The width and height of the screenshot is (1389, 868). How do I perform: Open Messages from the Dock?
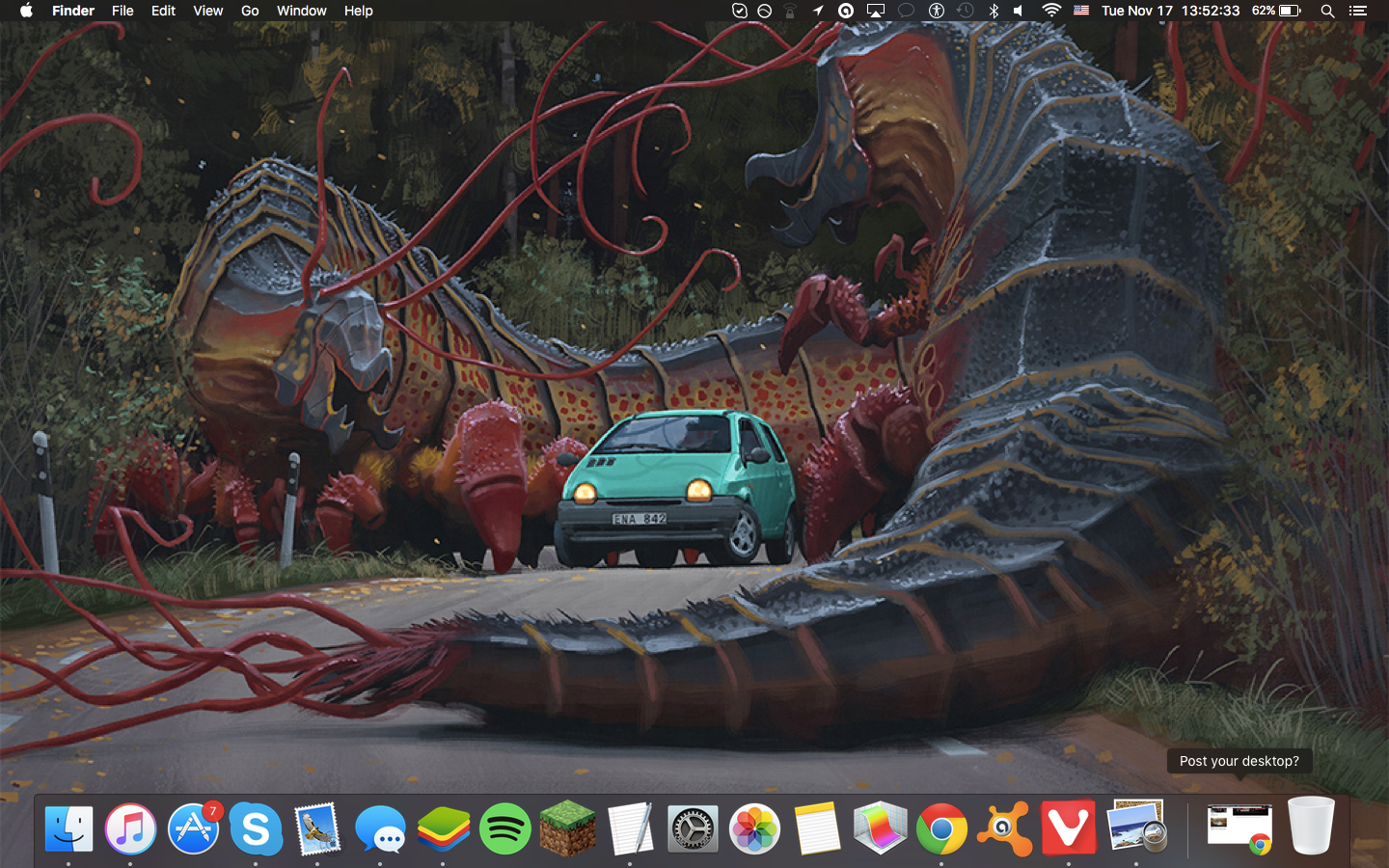pos(380,828)
